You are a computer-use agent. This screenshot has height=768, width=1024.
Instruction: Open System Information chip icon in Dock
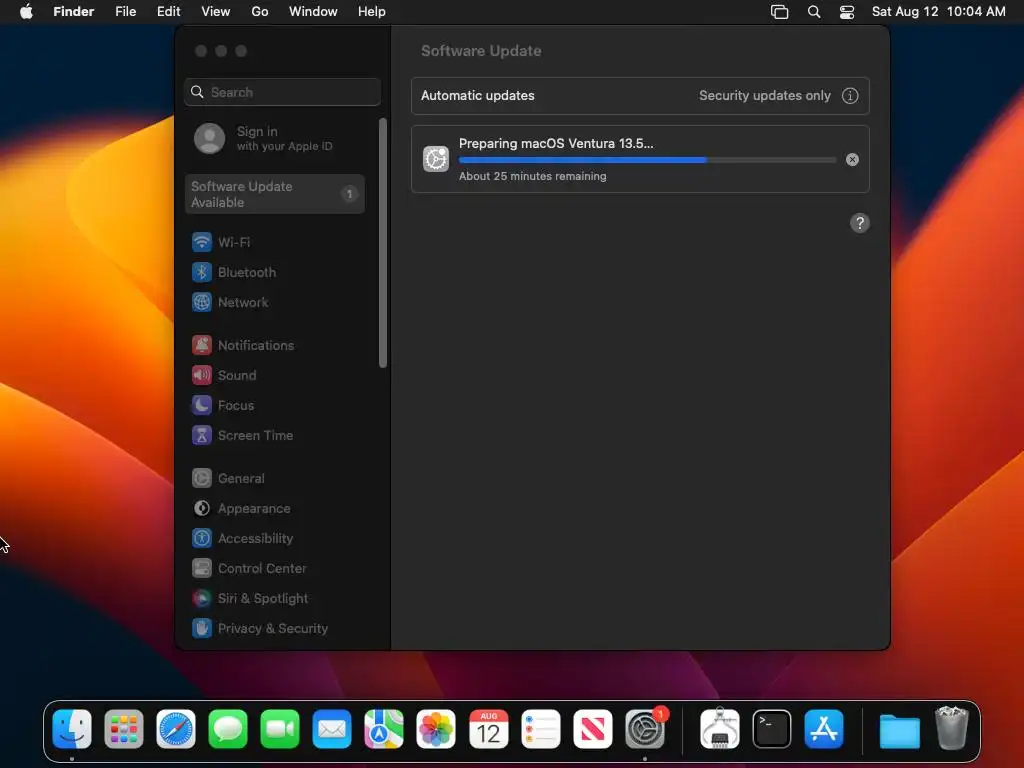point(720,729)
